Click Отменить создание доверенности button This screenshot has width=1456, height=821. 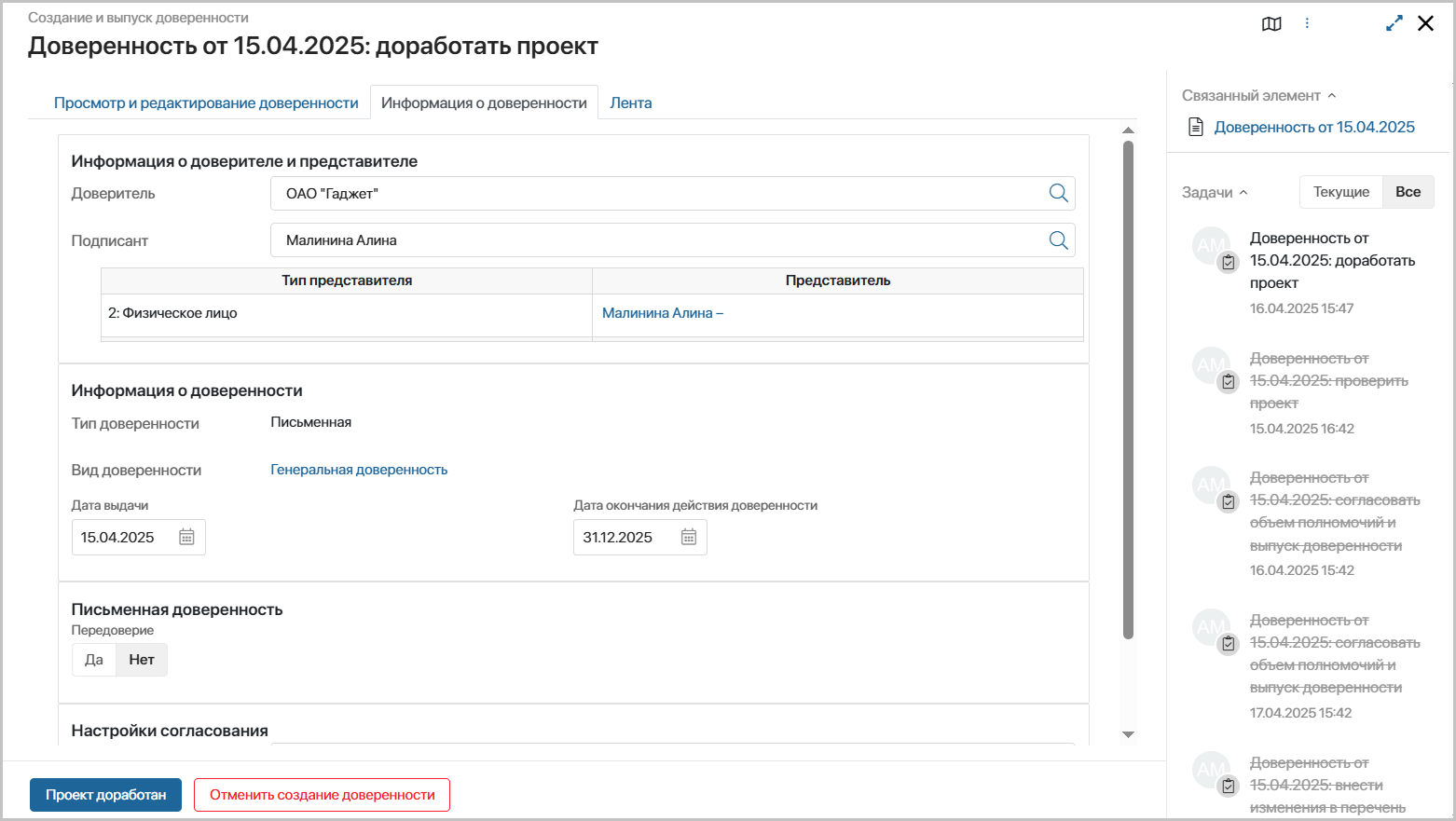[322, 795]
